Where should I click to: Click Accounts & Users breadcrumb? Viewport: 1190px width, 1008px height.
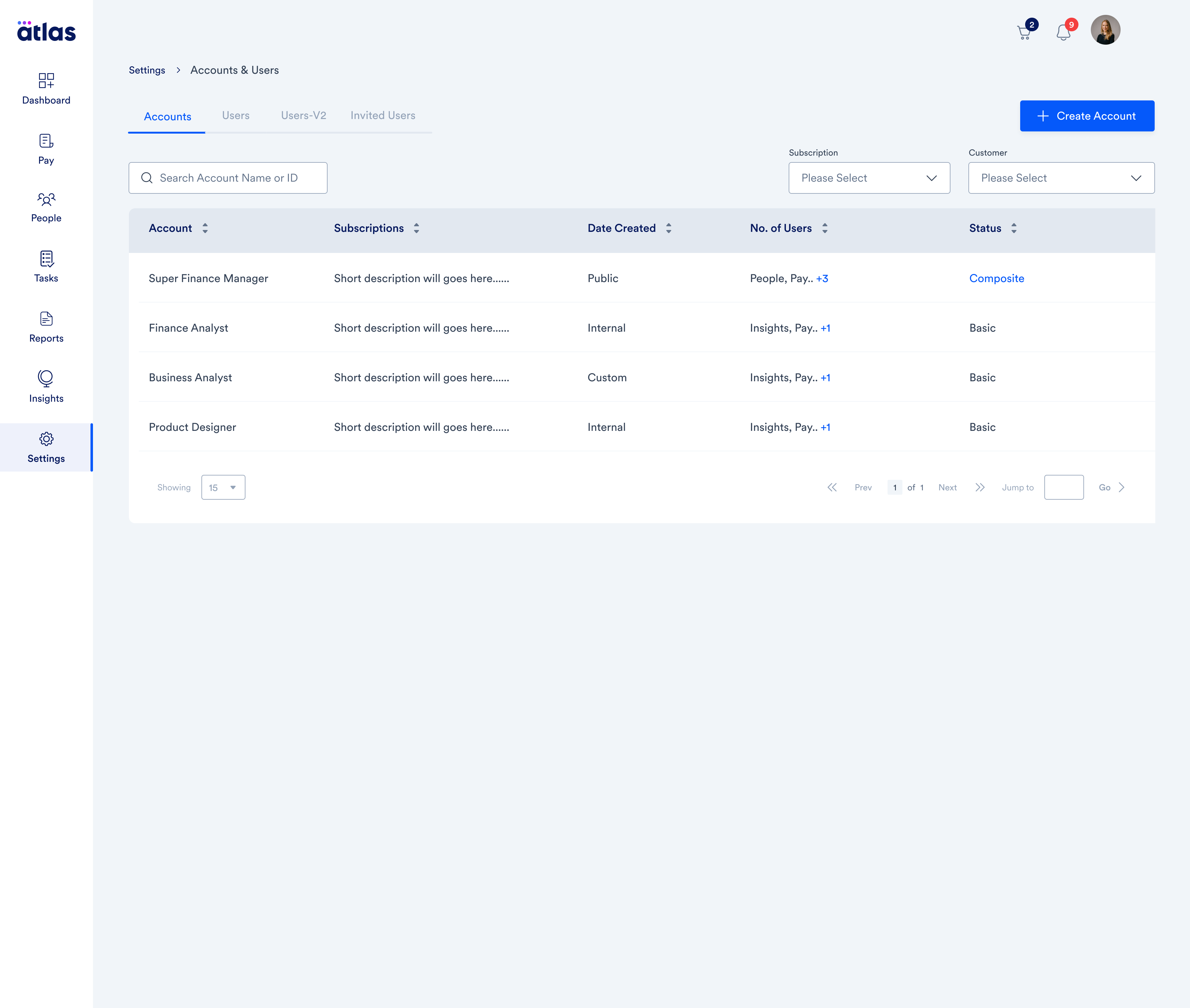point(235,70)
